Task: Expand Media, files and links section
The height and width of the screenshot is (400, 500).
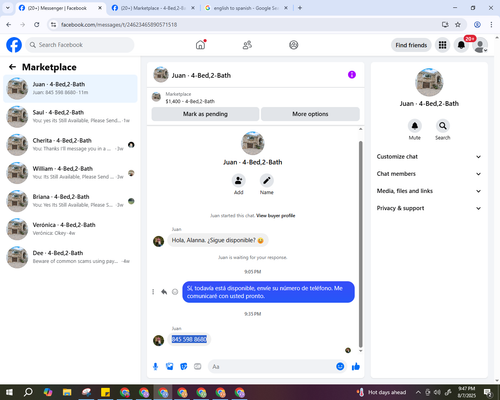Action: tap(429, 191)
